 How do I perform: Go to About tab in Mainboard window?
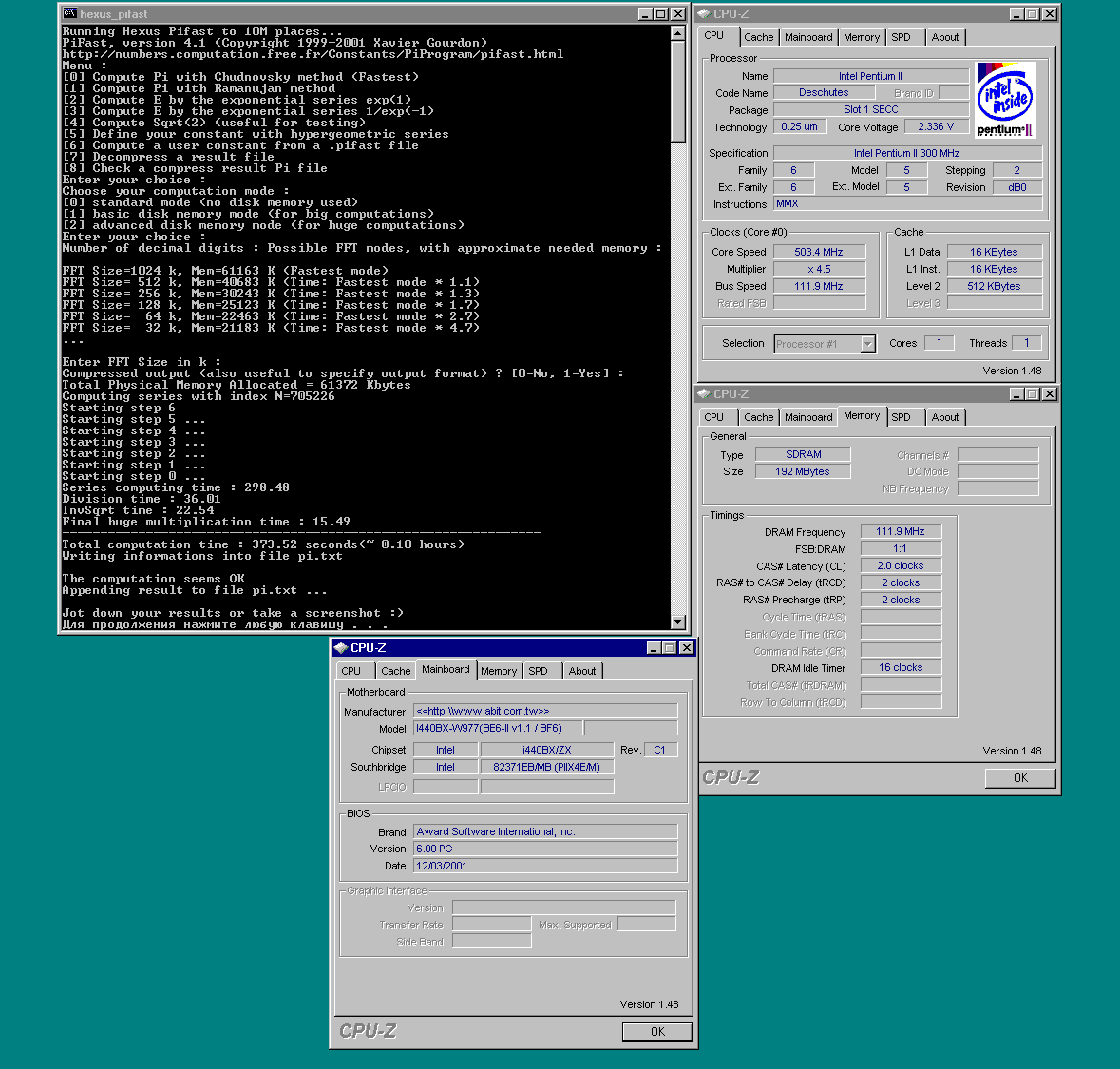(x=582, y=671)
